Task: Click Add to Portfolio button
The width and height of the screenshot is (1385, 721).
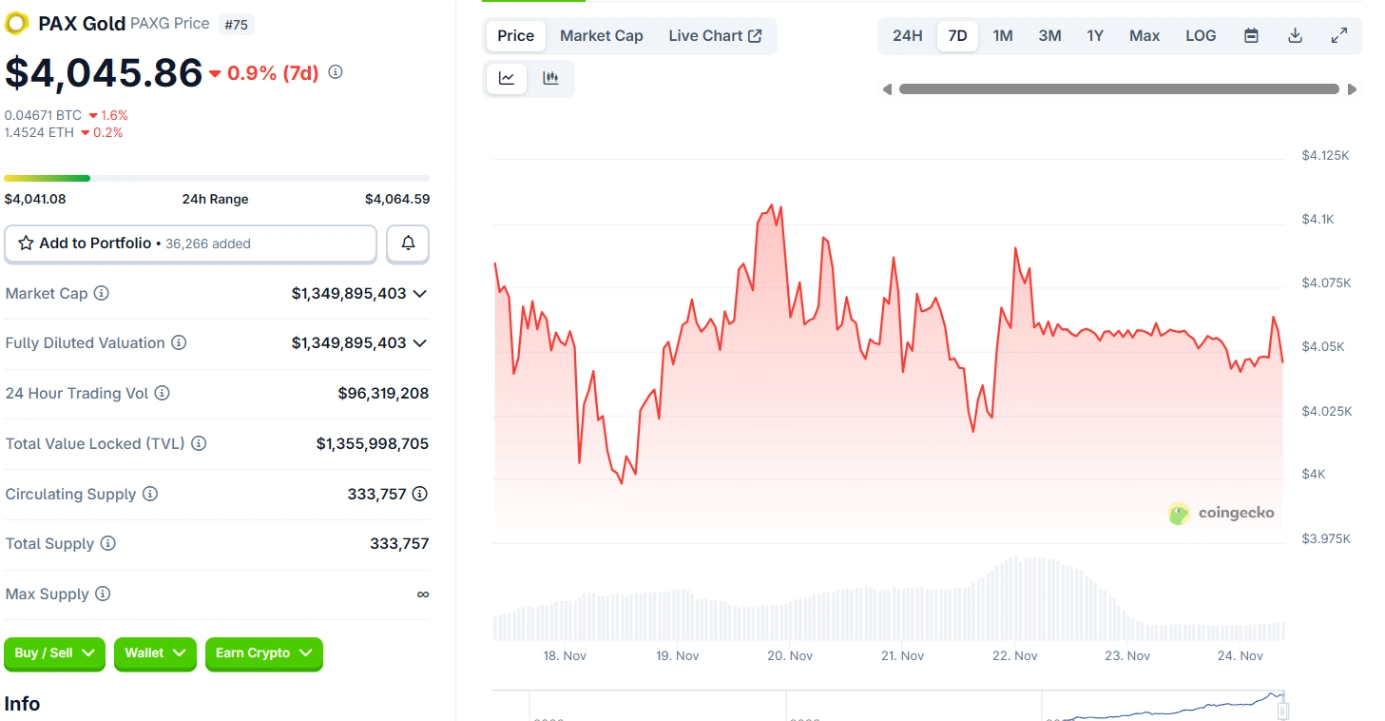Action: click(190, 243)
